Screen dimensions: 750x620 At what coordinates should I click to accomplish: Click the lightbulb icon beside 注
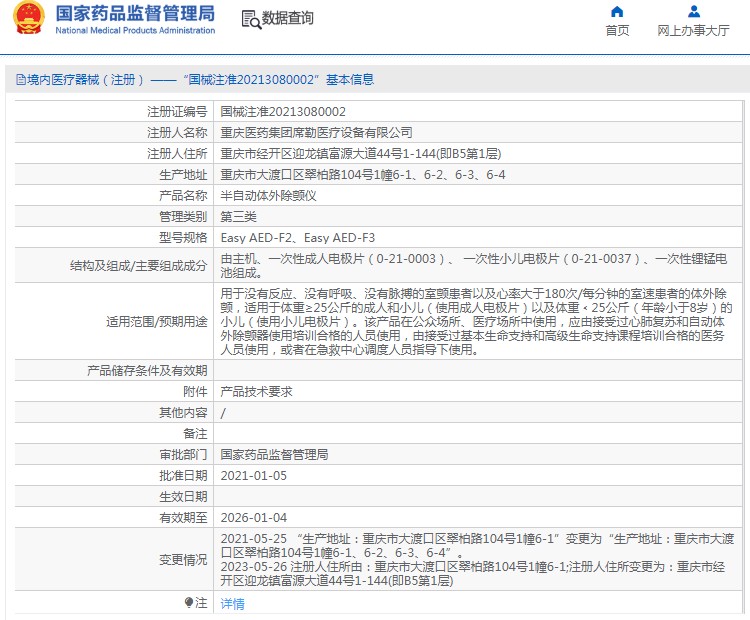(189, 602)
